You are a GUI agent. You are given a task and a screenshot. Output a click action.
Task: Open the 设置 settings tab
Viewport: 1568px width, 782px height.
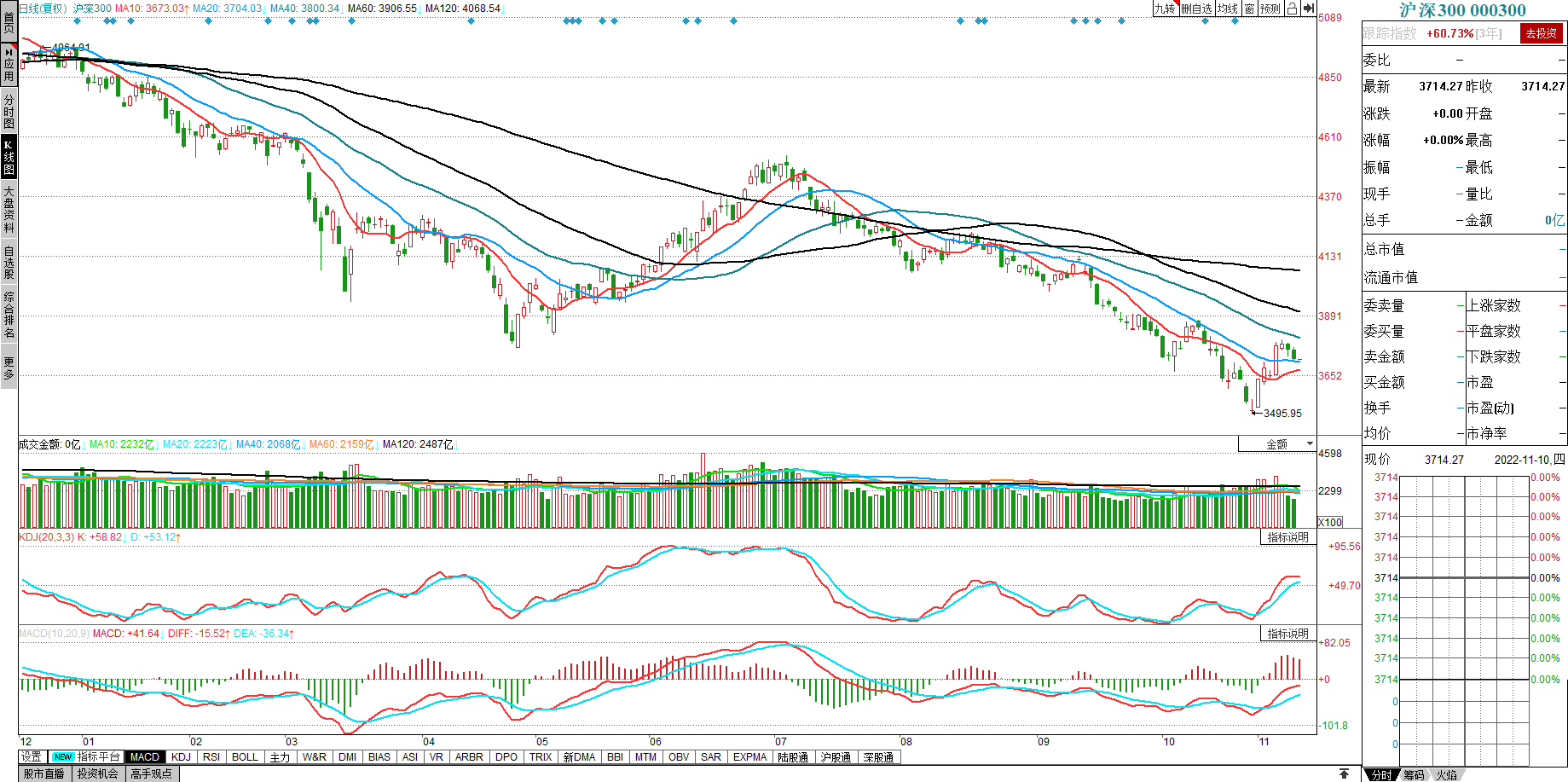[x=32, y=757]
